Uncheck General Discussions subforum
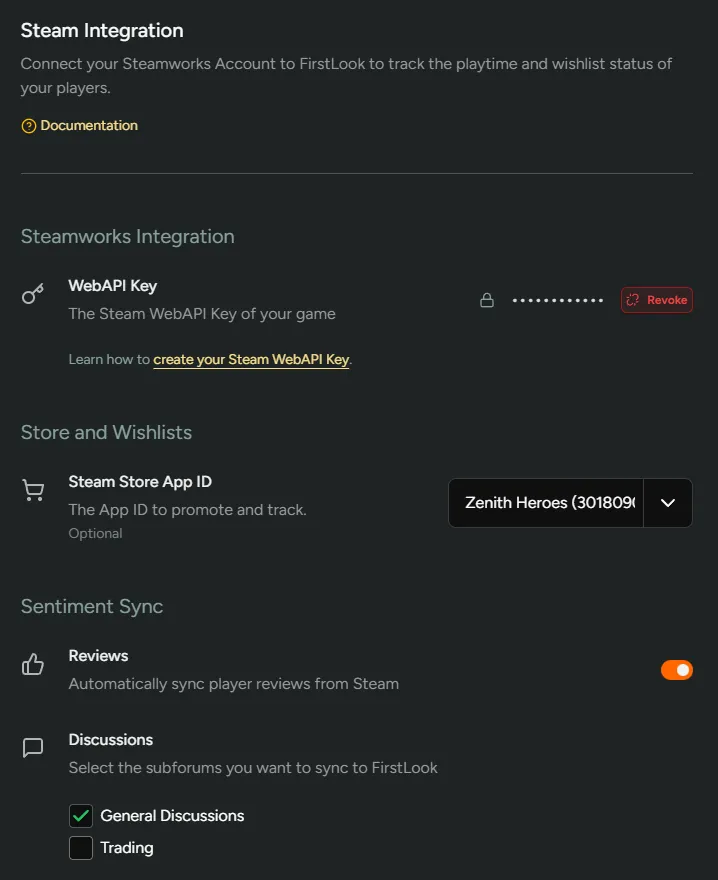This screenshot has width=718, height=880. (80, 815)
